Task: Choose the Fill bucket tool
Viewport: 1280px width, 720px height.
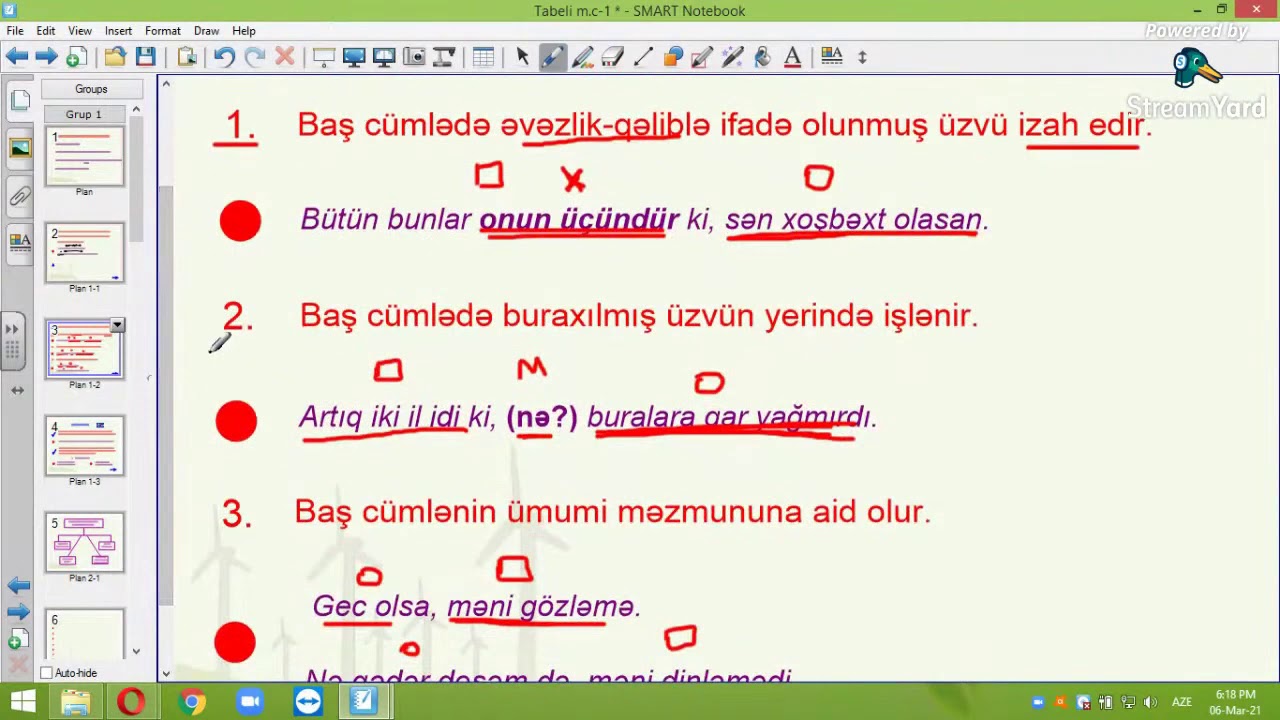Action: [x=762, y=57]
